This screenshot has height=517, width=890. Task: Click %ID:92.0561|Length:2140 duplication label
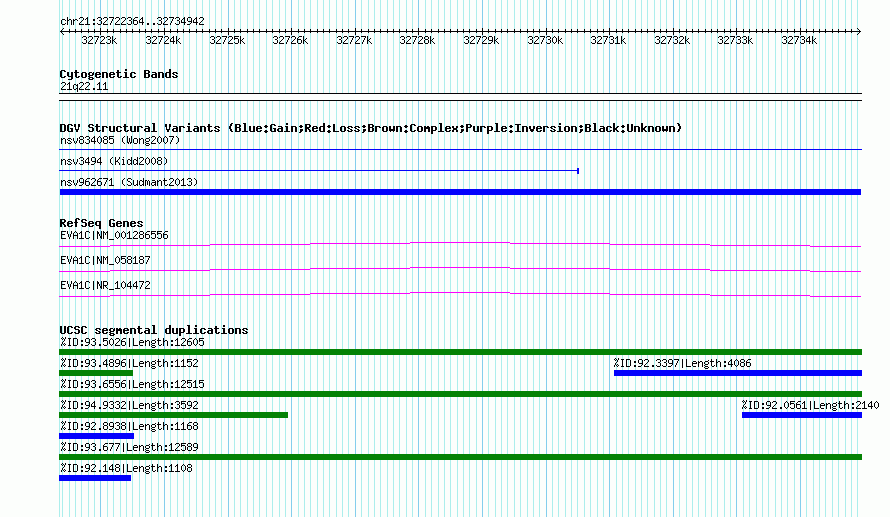coord(810,405)
